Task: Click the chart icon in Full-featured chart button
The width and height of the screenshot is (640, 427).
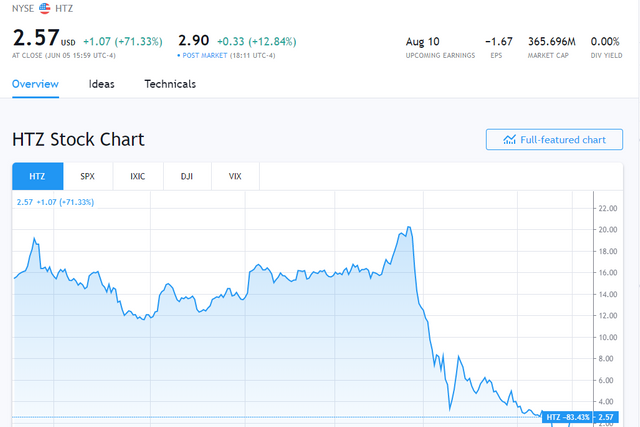Action: coord(510,140)
